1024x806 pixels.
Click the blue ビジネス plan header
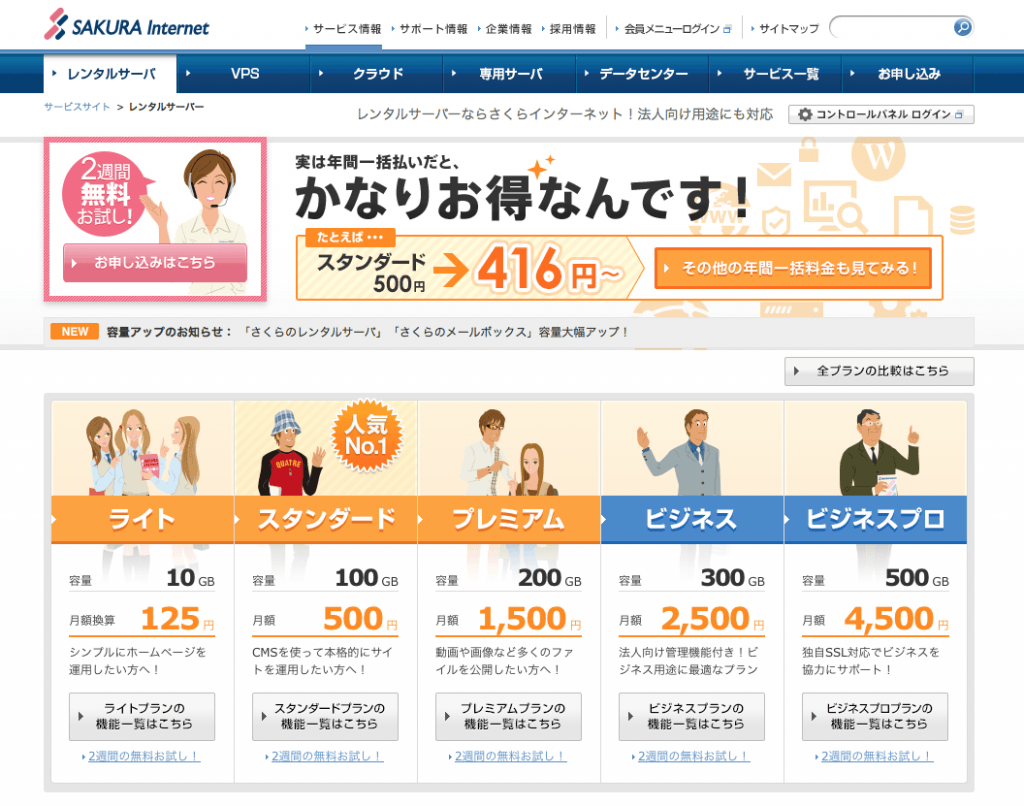692,519
